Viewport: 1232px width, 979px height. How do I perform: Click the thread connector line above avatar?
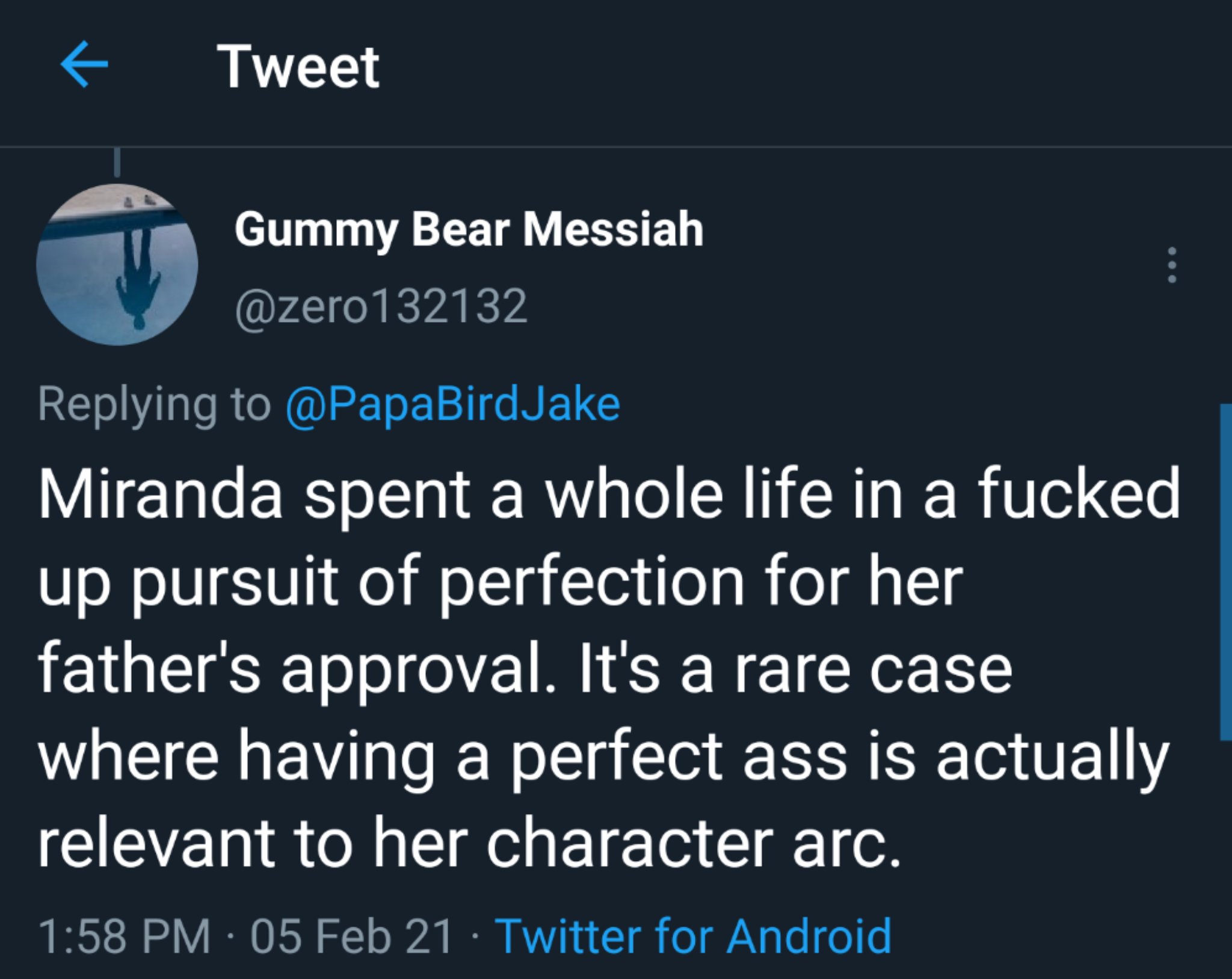117,162
